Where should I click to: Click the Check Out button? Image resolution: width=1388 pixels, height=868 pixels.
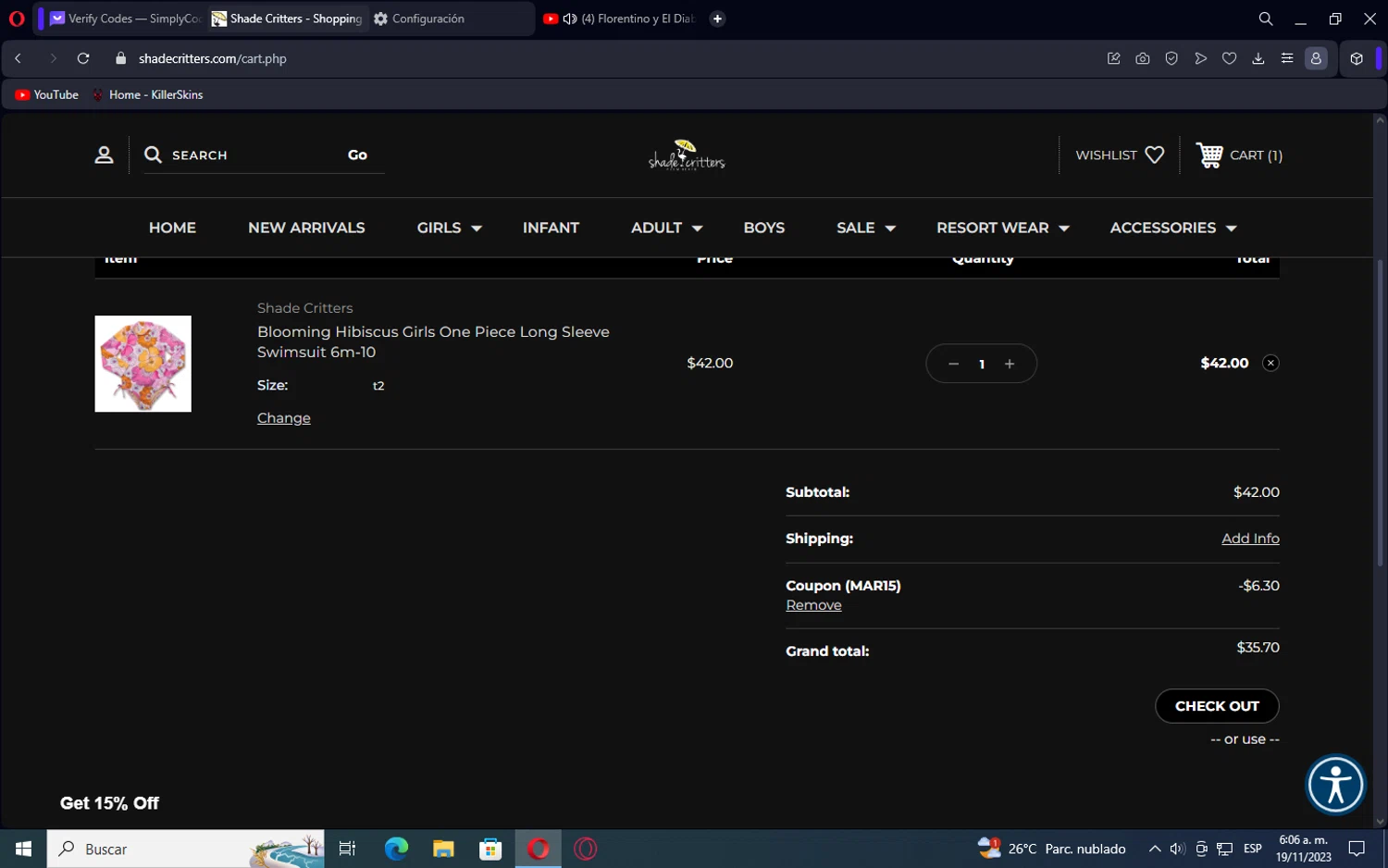1217,706
